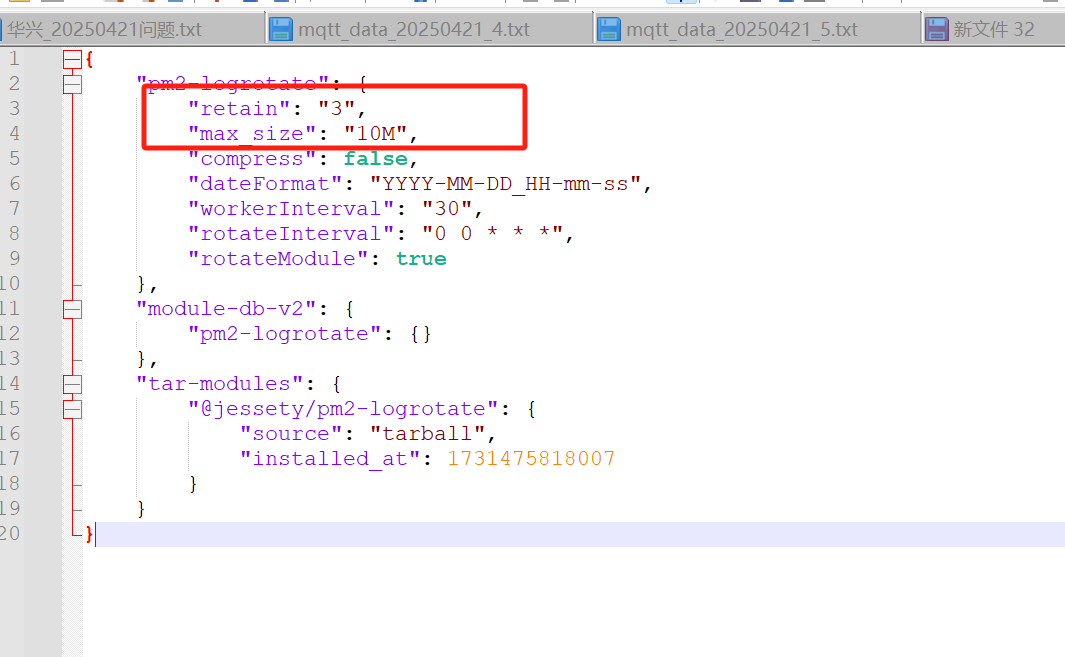This screenshot has width=1065, height=657.
Task: Click the save icon on mqtt_data_20250421_4.txt tab
Action: (x=281, y=29)
